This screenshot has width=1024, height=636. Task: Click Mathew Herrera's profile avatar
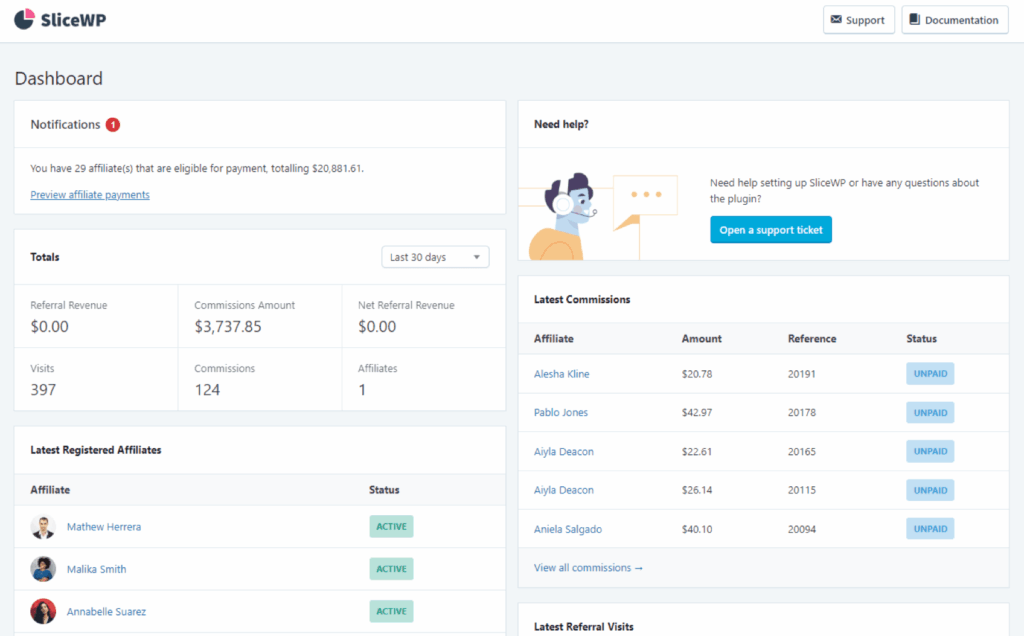pos(43,526)
